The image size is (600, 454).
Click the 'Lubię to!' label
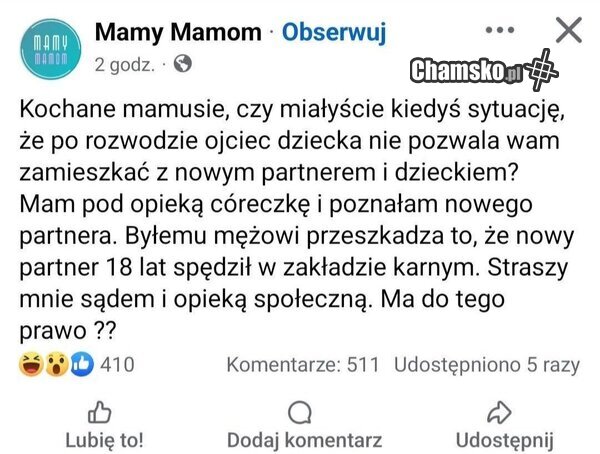104,439
